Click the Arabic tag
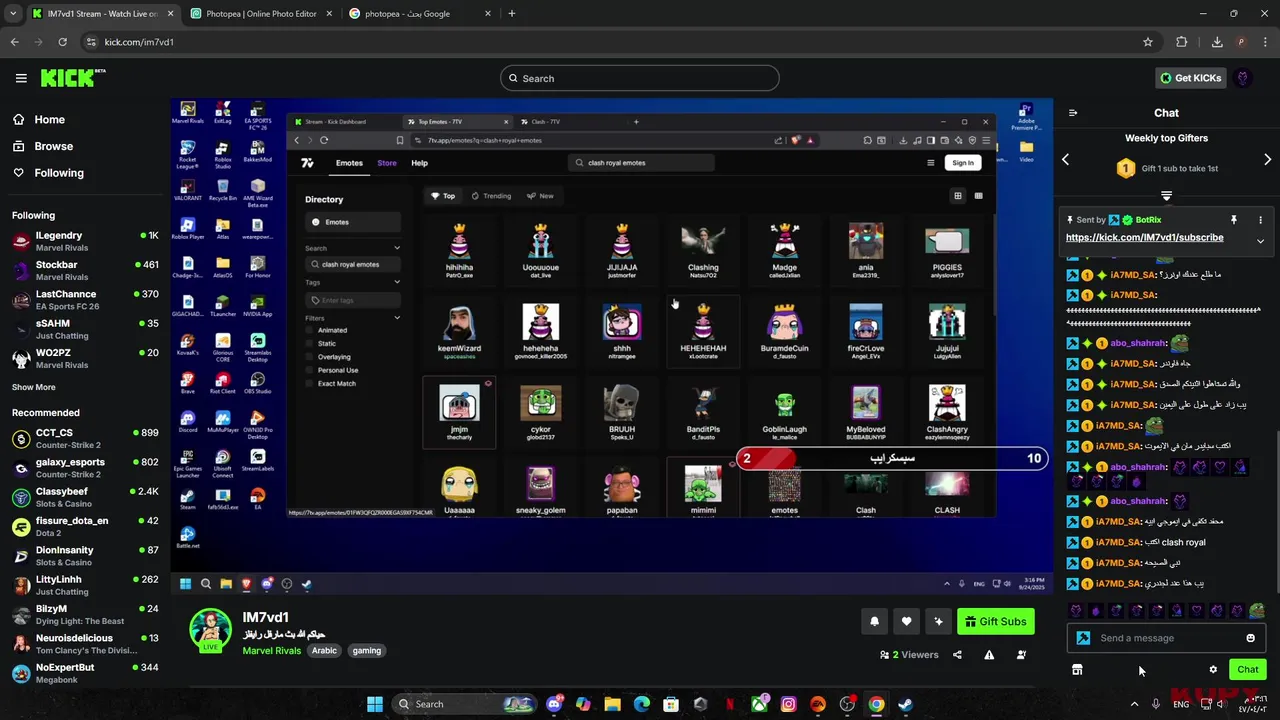The image size is (1280, 720). pyautogui.click(x=324, y=651)
